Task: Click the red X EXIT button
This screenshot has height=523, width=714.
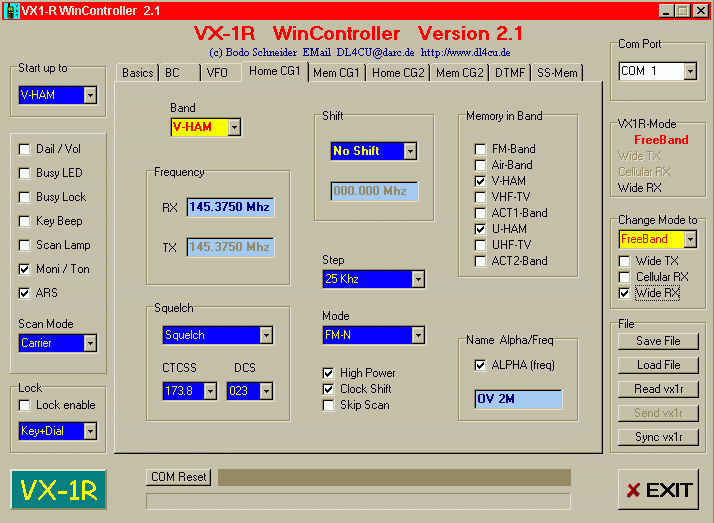Action: (658, 490)
